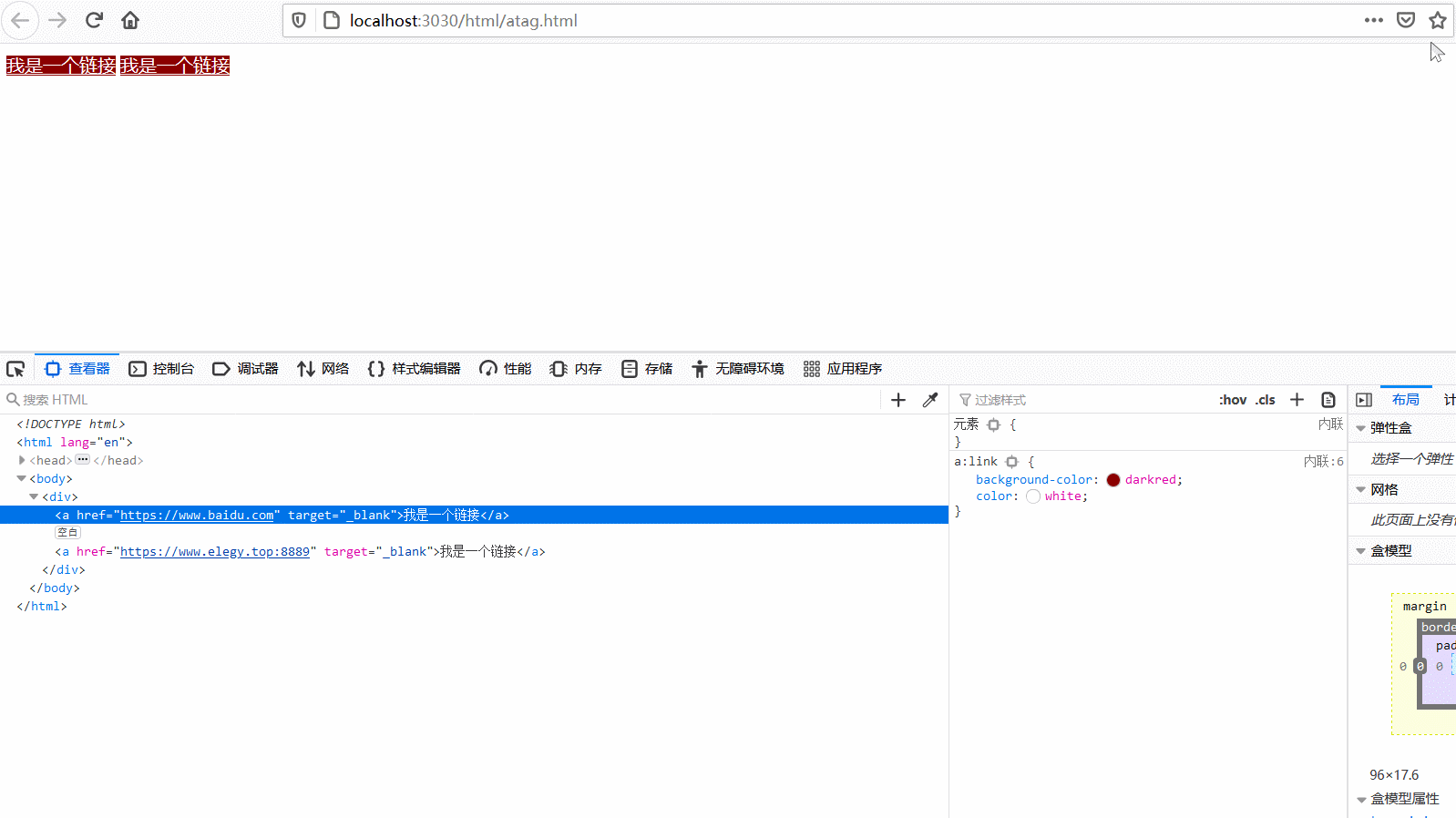Click the selector highlighter icon beside a:link

tap(1011, 462)
